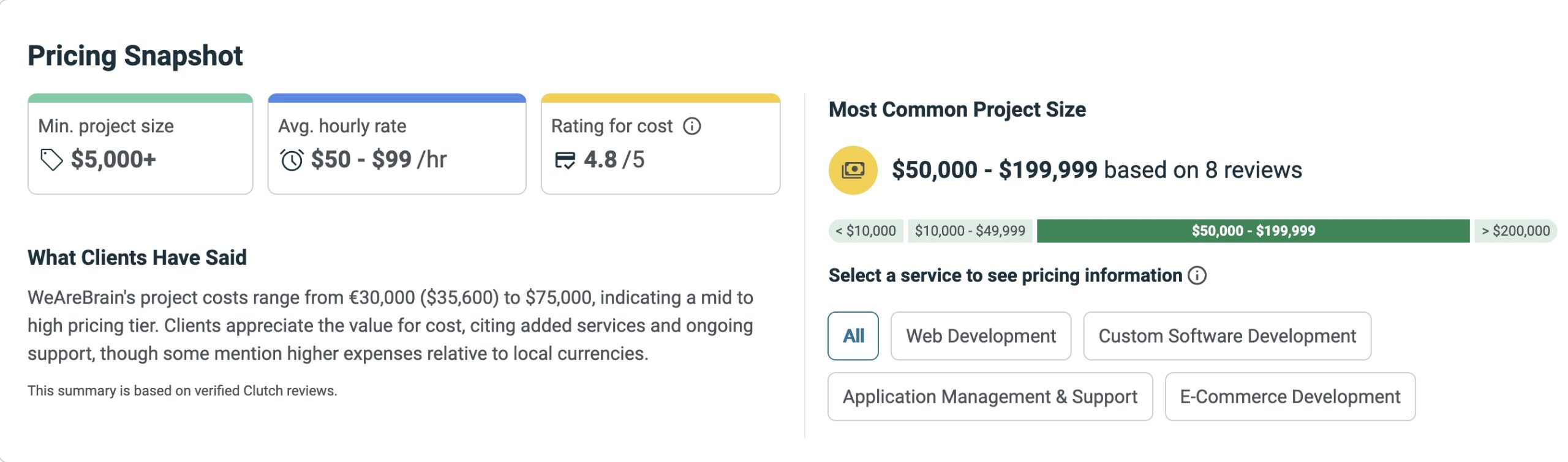1568x462 pixels.
Task: Click the Most Common Project Size heading
Action: pos(957,110)
